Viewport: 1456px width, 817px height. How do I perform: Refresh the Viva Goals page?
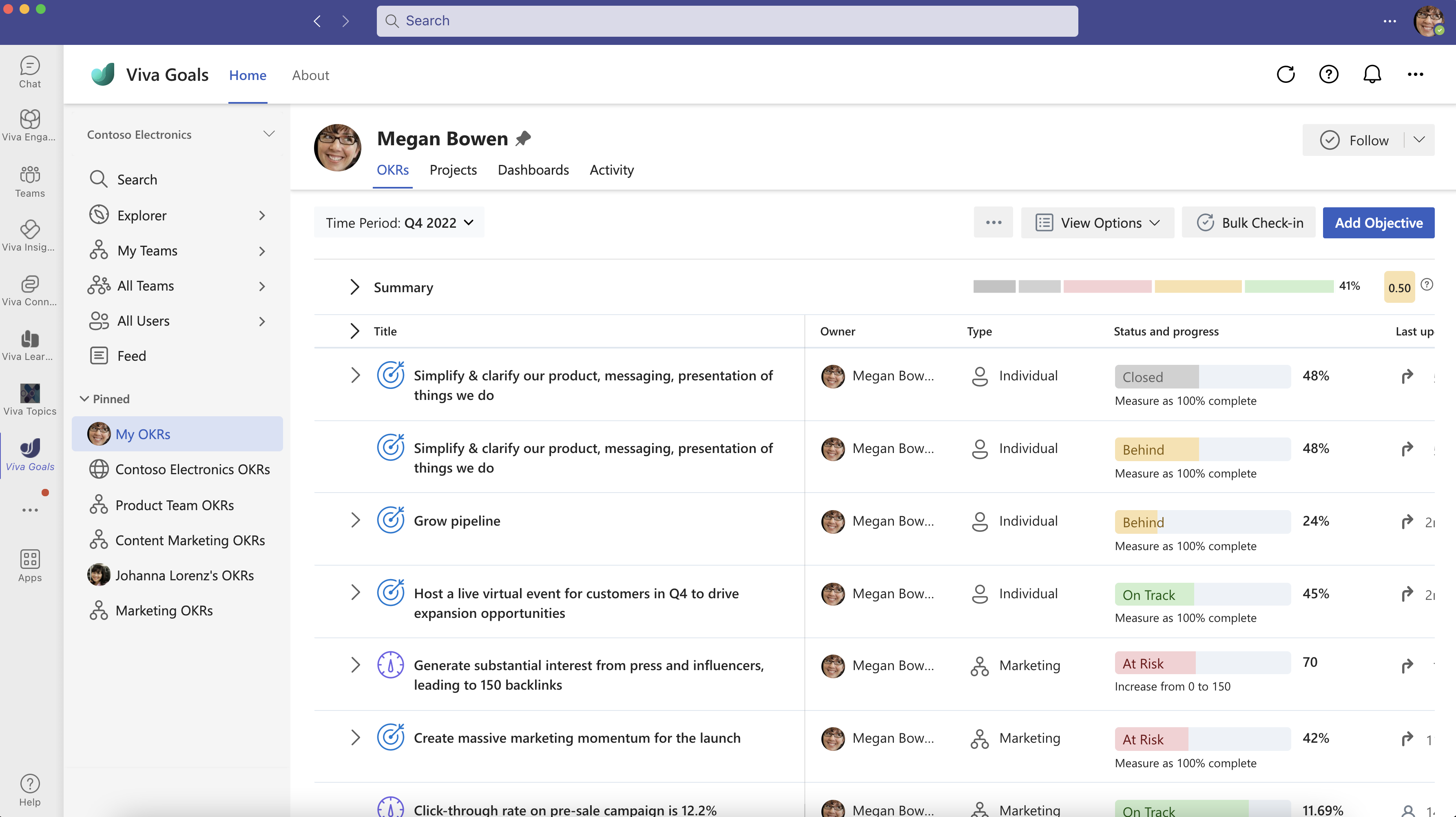(x=1286, y=74)
